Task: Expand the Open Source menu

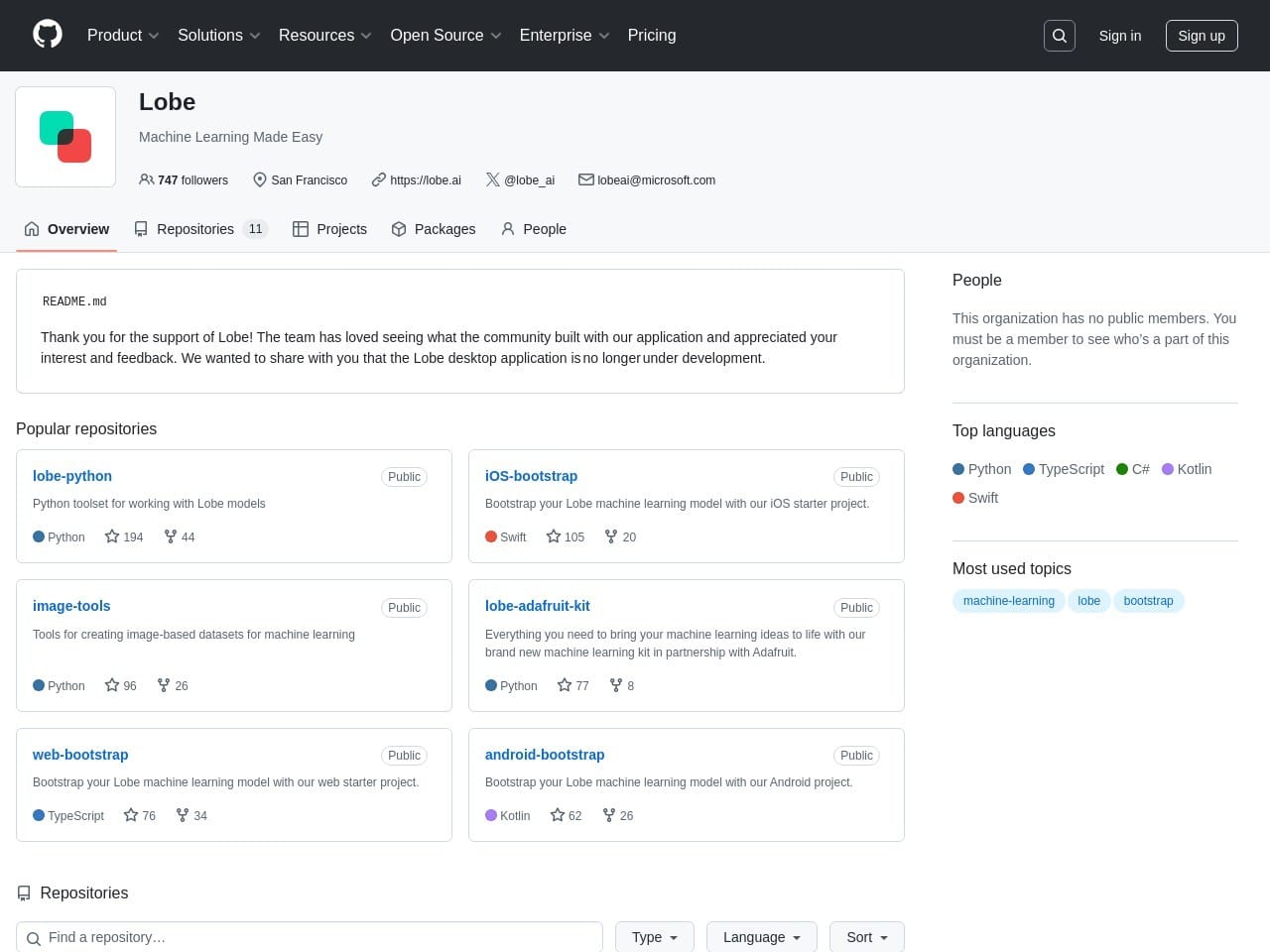Action: pyautogui.click(x=445, y=36)
